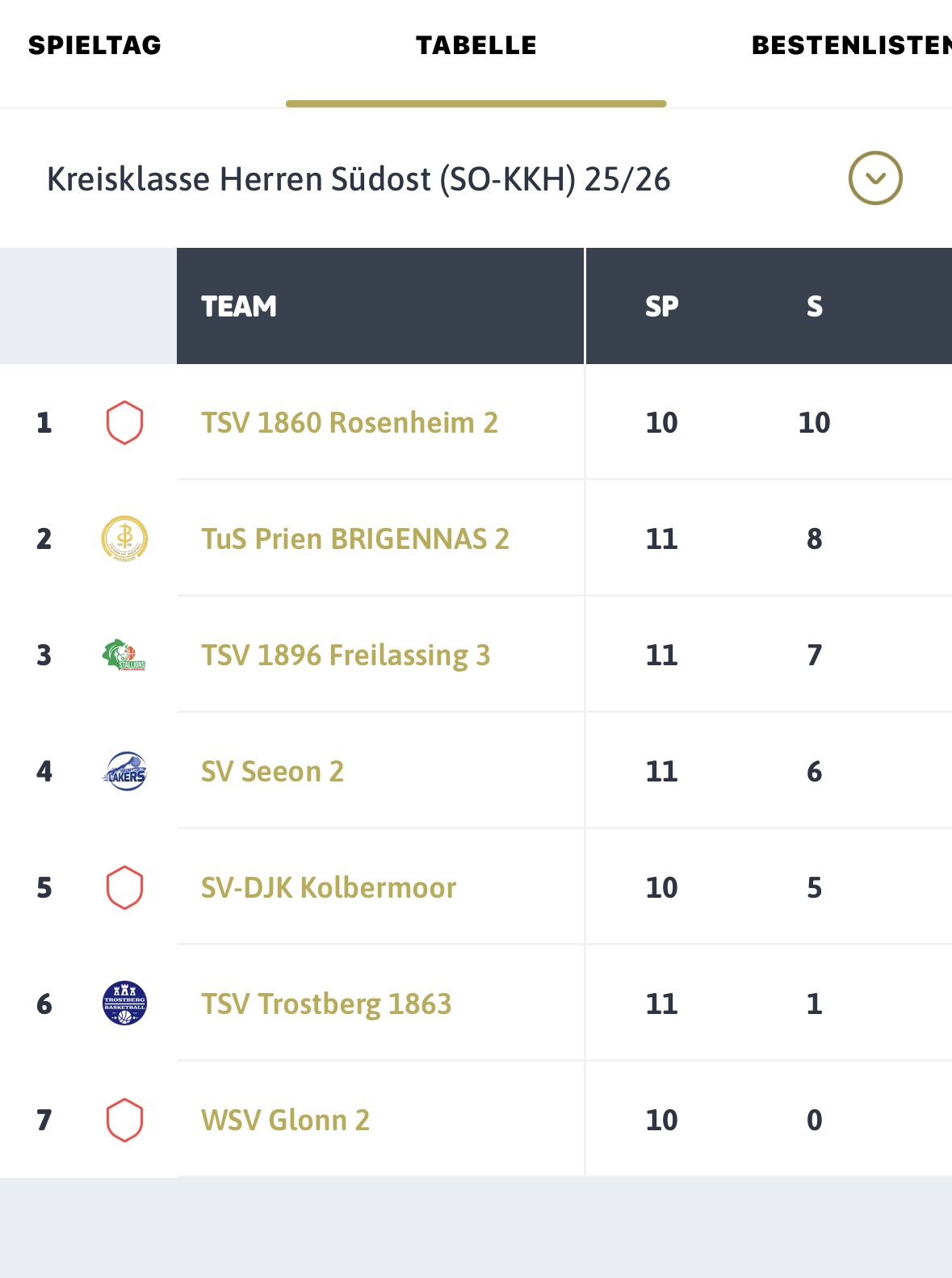Open the Bestenlisten tab
952x1278 pixels.
pyautogui.click(x=851, y=45)
